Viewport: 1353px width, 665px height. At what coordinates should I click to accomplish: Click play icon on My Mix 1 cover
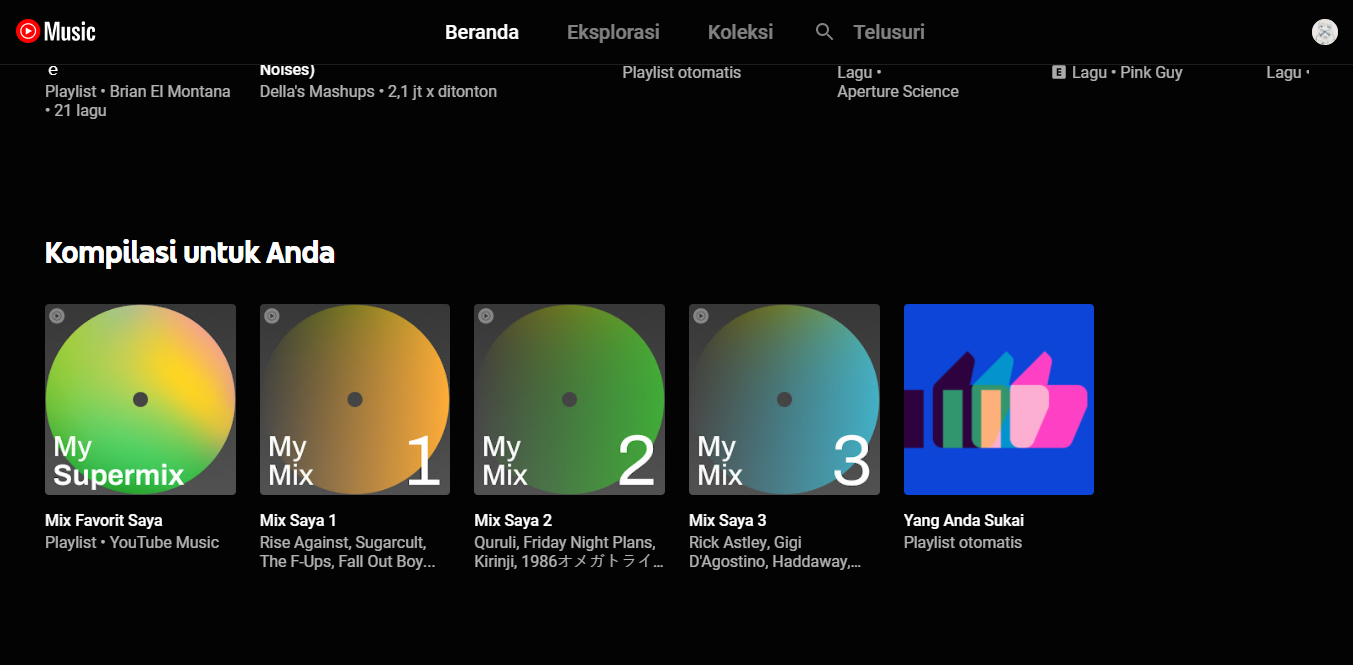pyautogui.click(x=272, y=316)
